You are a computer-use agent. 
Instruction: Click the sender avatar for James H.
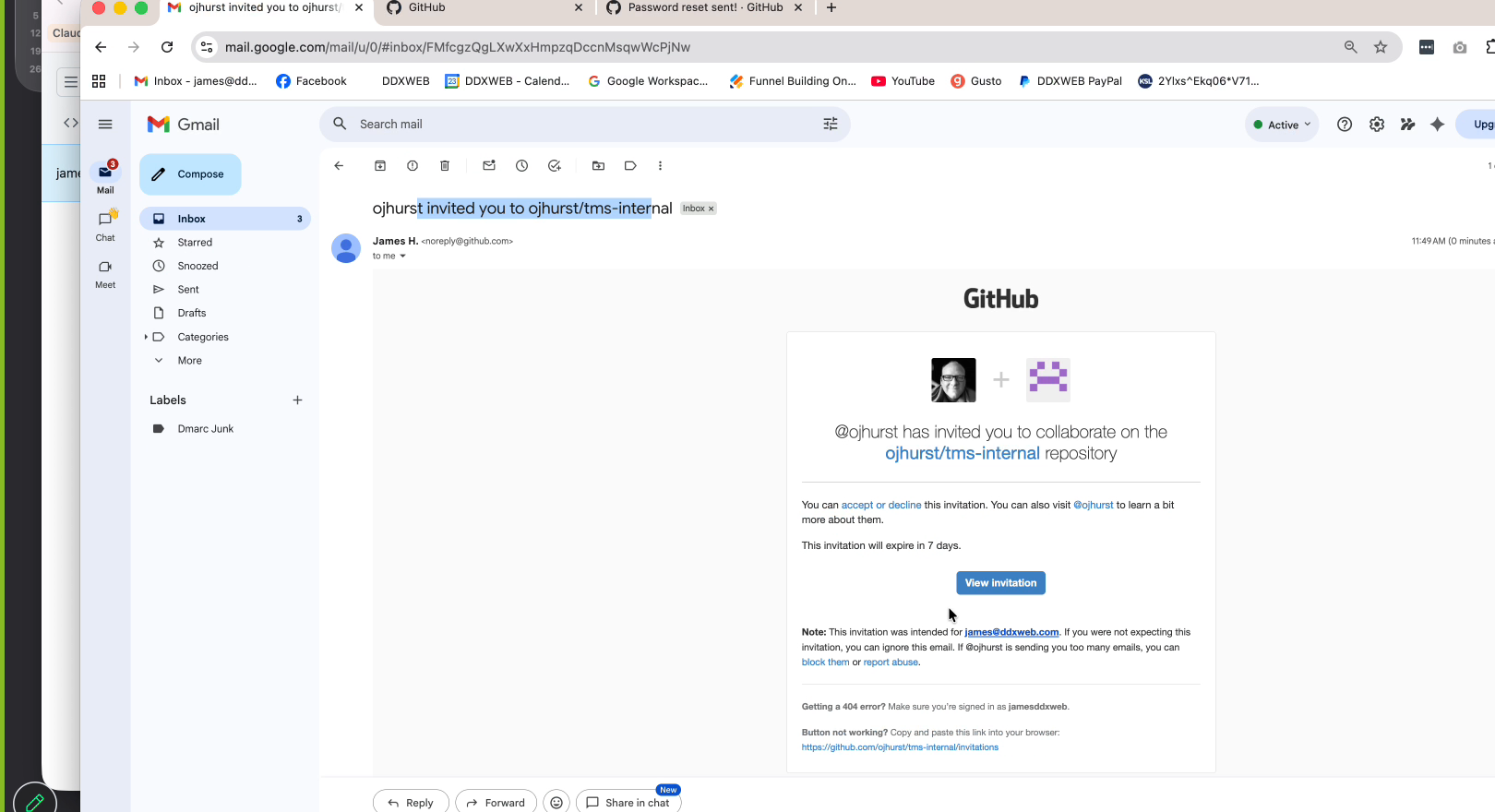(346, 248)
